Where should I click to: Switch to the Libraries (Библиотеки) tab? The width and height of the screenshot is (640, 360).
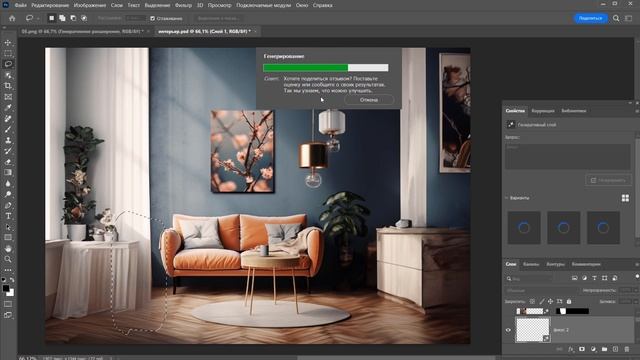[573, 111]
